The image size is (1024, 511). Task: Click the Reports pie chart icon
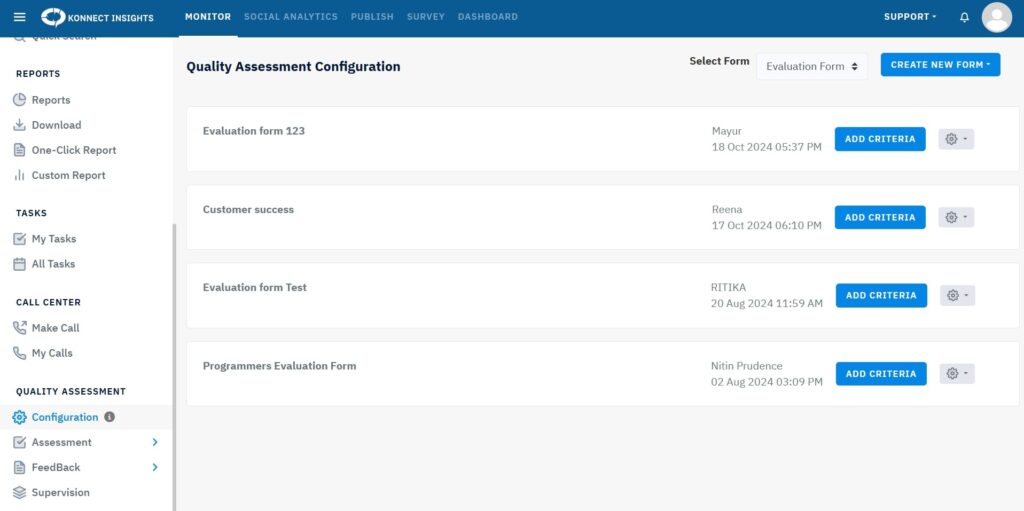20,100
